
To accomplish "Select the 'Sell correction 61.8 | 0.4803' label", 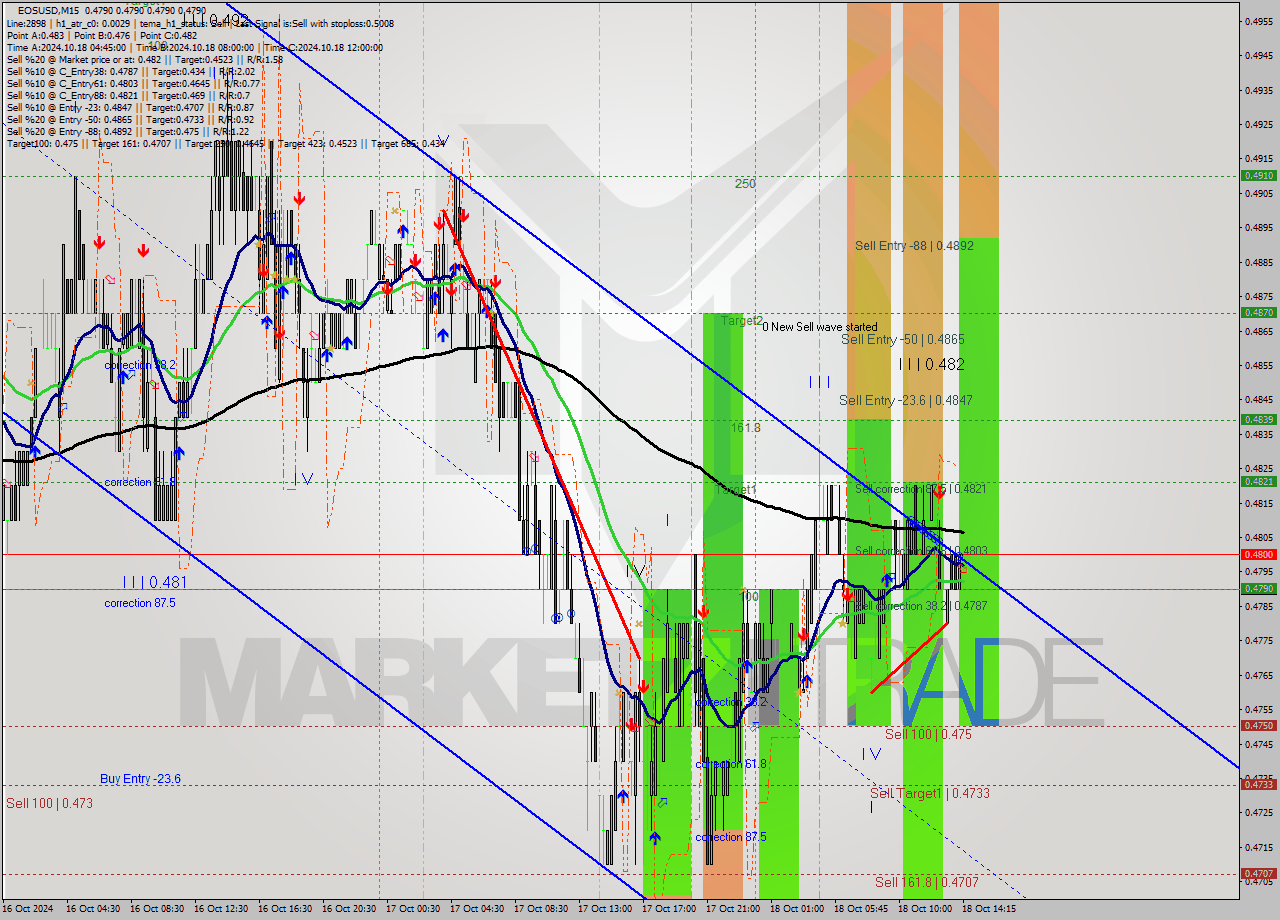I will tap(921, 551).
